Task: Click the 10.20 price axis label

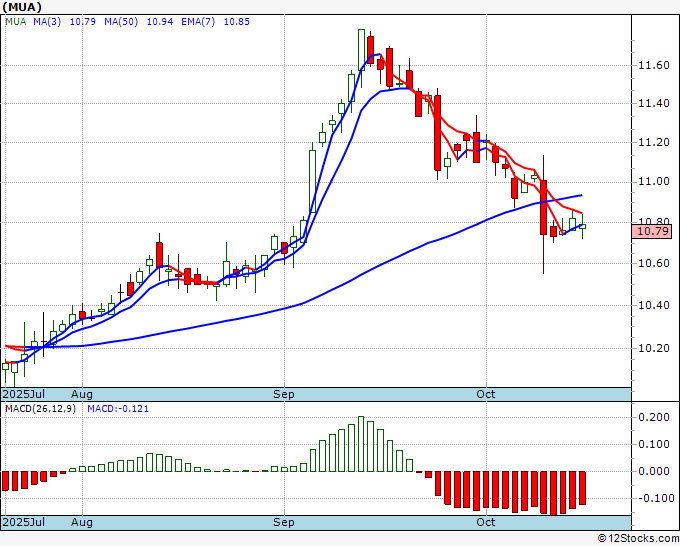Action: pyautogui.click(x=654, y=349)
